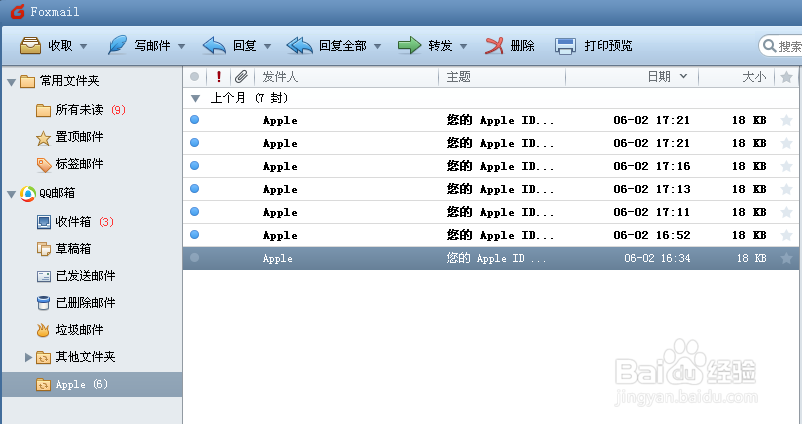Toggle read status dot of 17:11 Apple email
802x424 pixels.
pyautogui.click(x=194, y=212)
